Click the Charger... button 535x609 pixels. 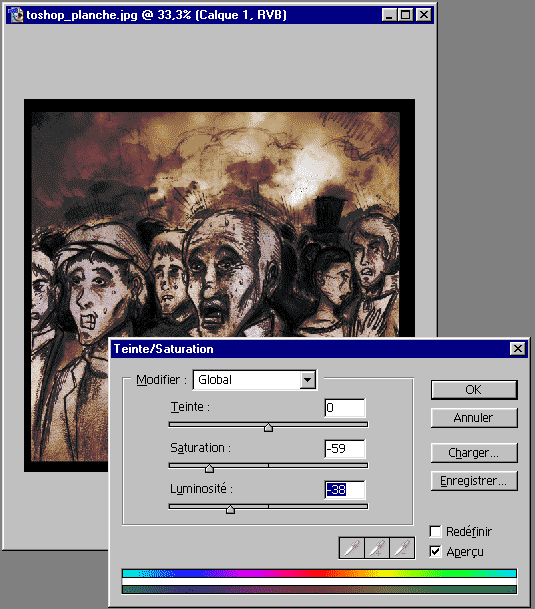coord(474,453)
